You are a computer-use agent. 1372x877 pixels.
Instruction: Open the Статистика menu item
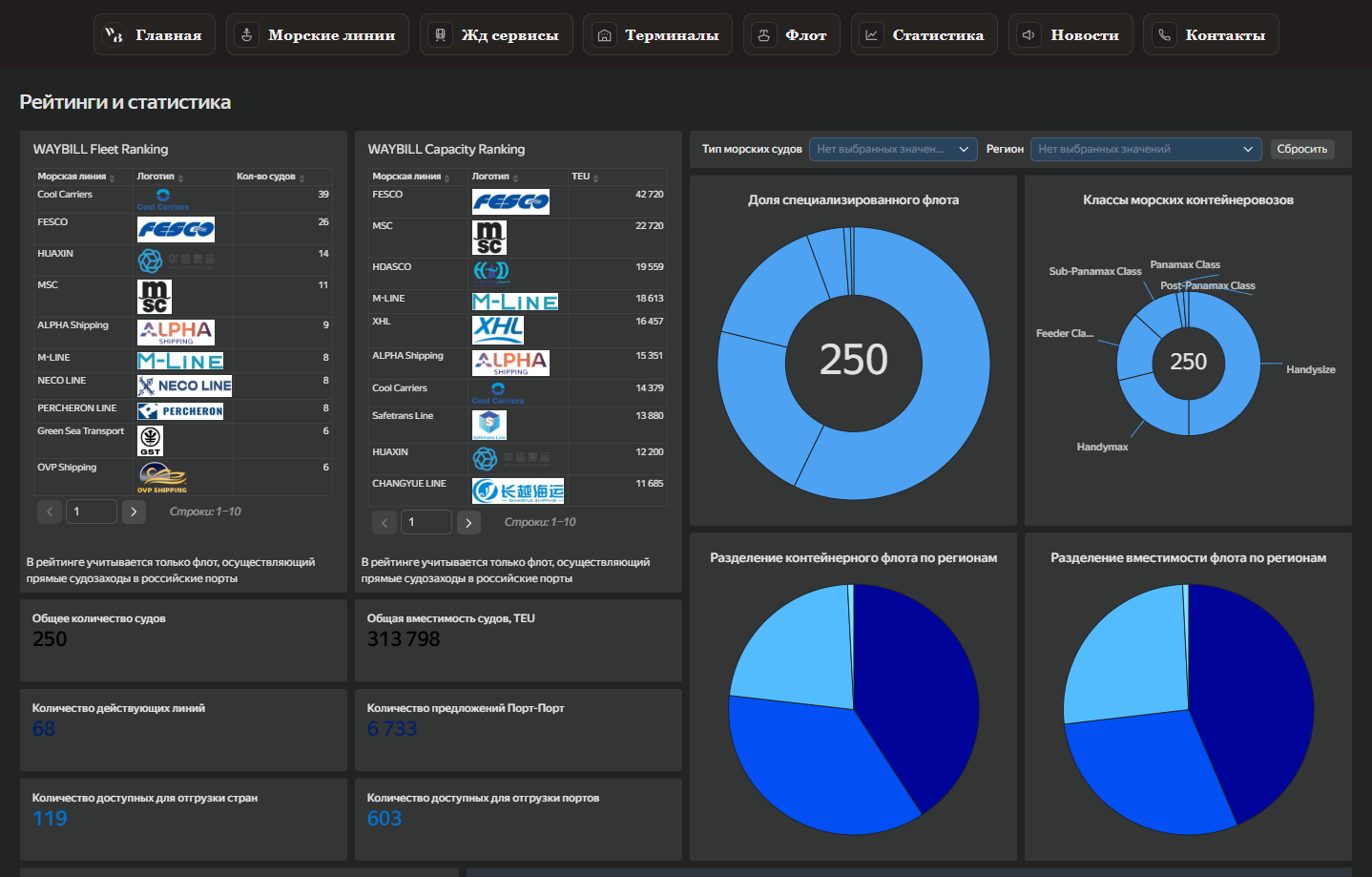click(925, 34)
